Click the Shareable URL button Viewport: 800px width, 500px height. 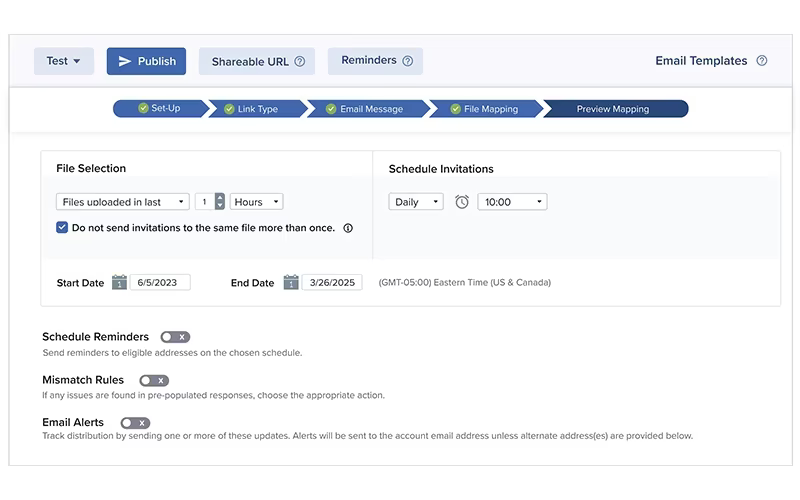click(x=257, y=61)
